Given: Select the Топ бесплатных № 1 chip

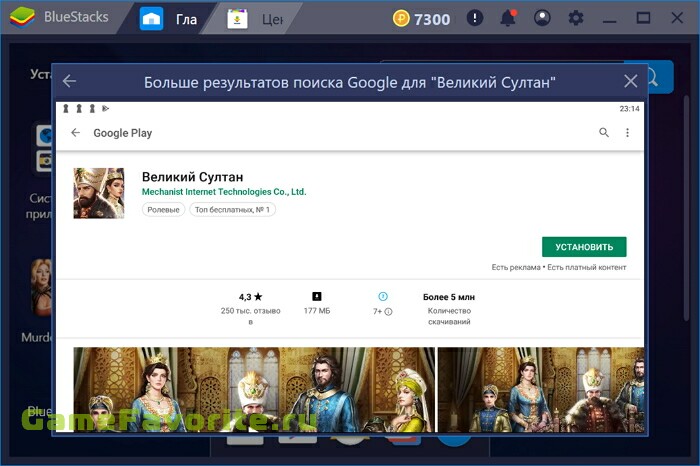Looking at the screenshot, I should [232, 209].
